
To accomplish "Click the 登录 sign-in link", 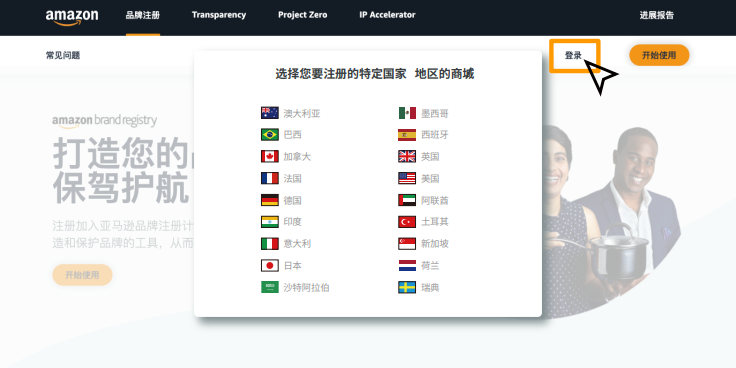I will (573, 55).
